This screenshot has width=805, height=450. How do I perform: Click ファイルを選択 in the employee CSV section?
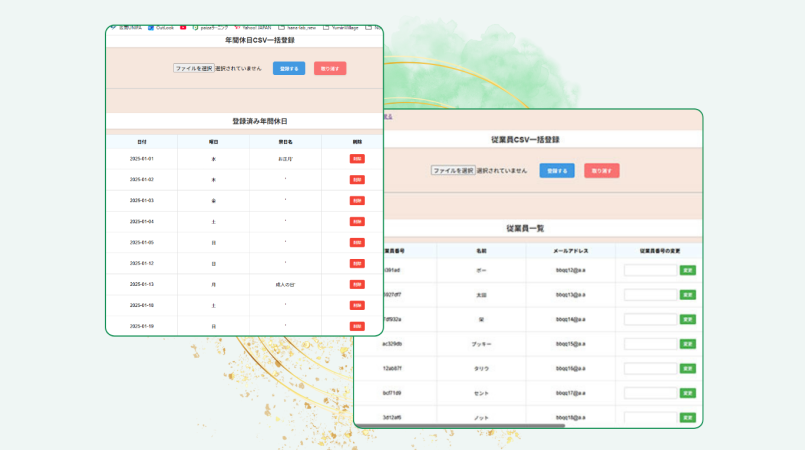click(x=452, y=171)
